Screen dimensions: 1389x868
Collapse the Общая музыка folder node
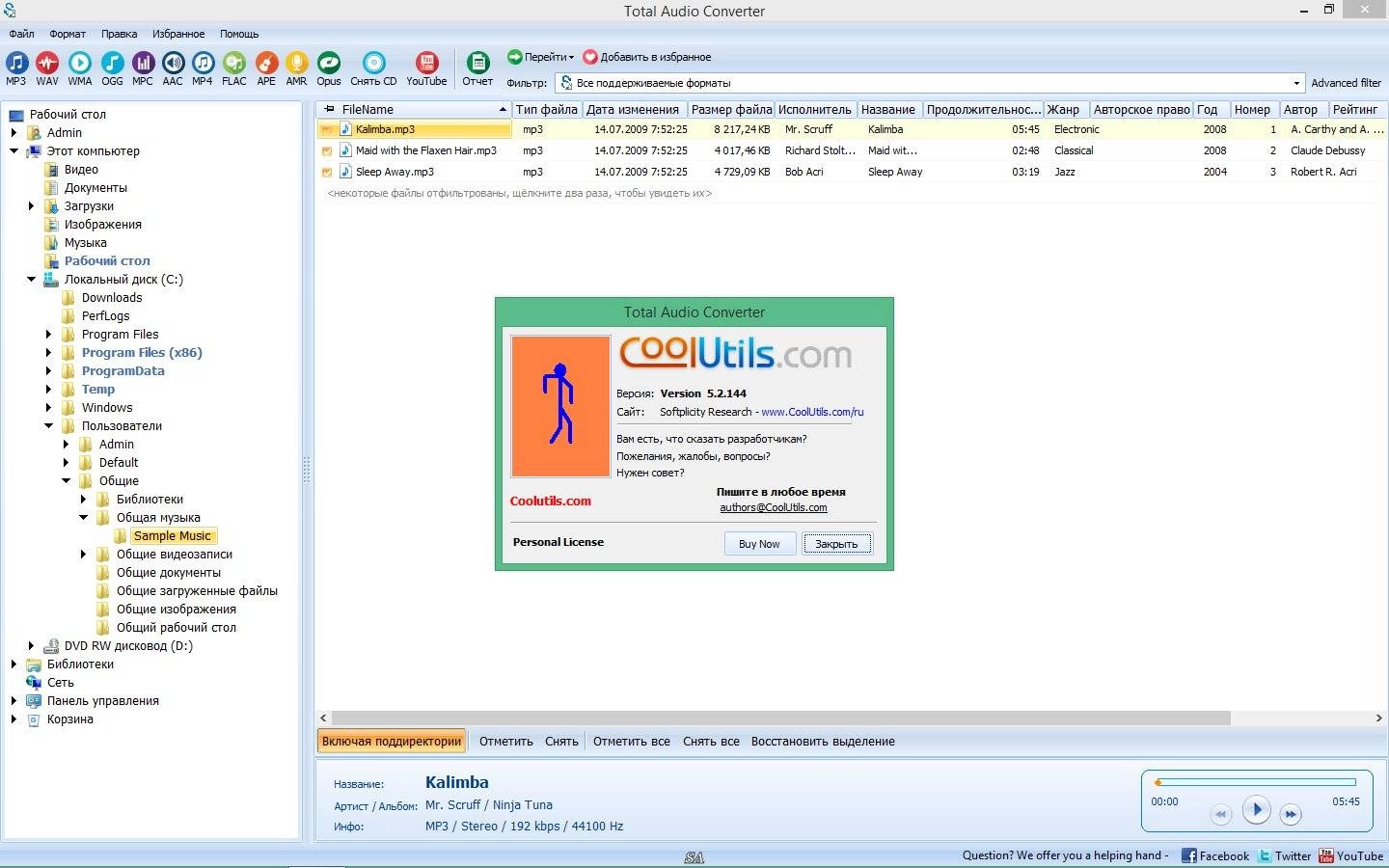coord(83,518)
